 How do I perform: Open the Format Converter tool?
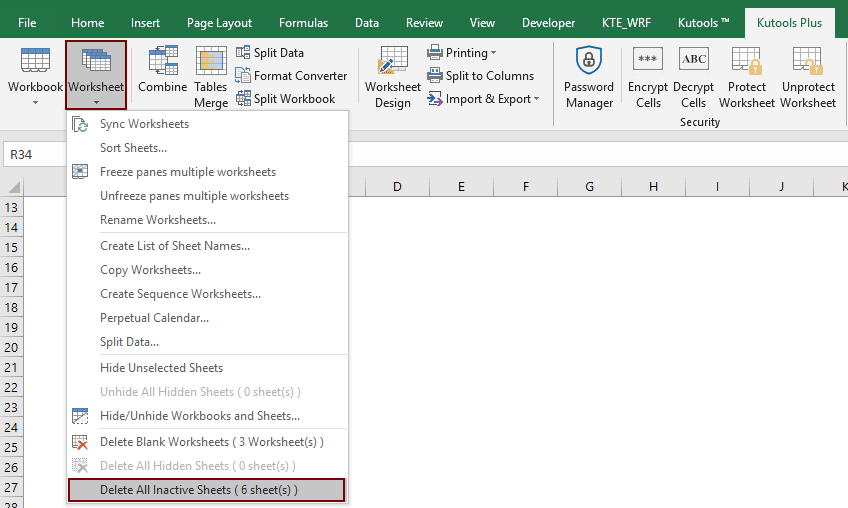(291, 76)
